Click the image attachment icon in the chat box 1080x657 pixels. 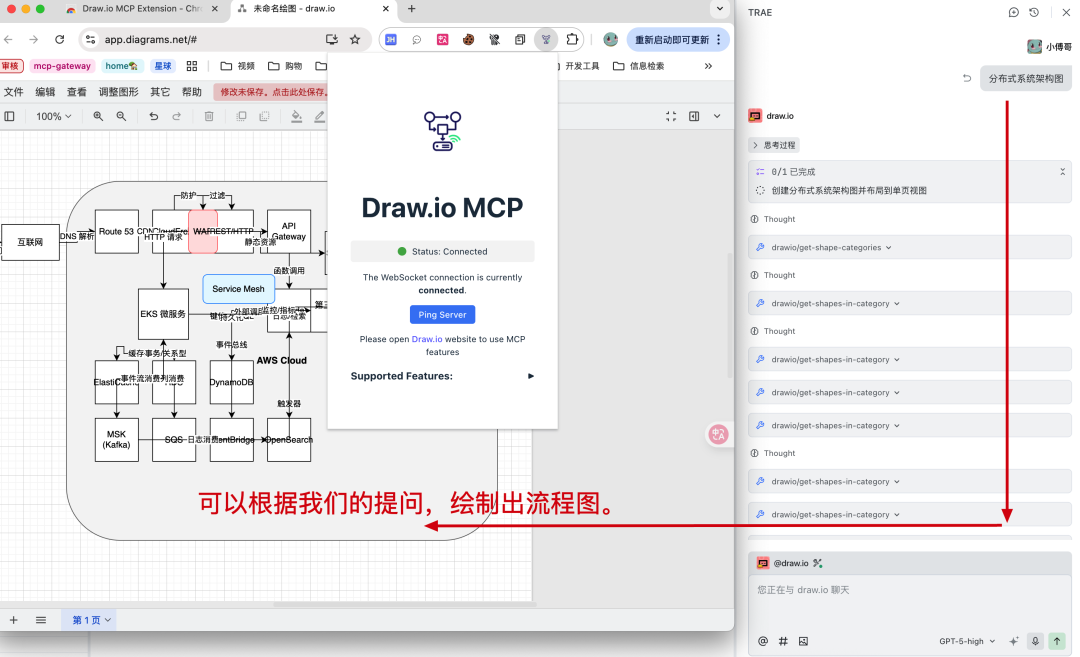tap(803, 641)
